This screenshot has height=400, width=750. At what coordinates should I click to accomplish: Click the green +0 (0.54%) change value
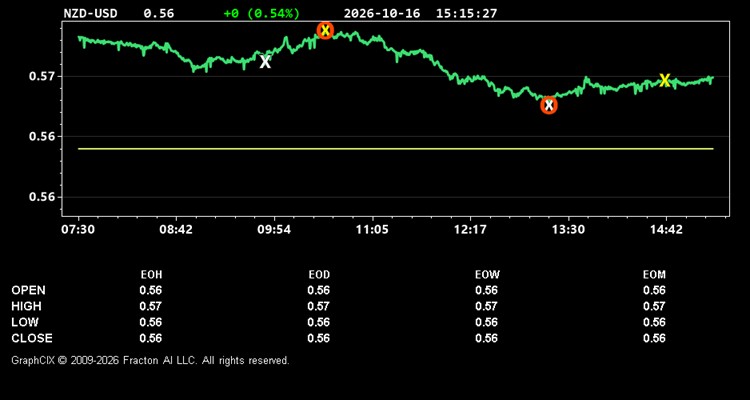click(262, 13)
